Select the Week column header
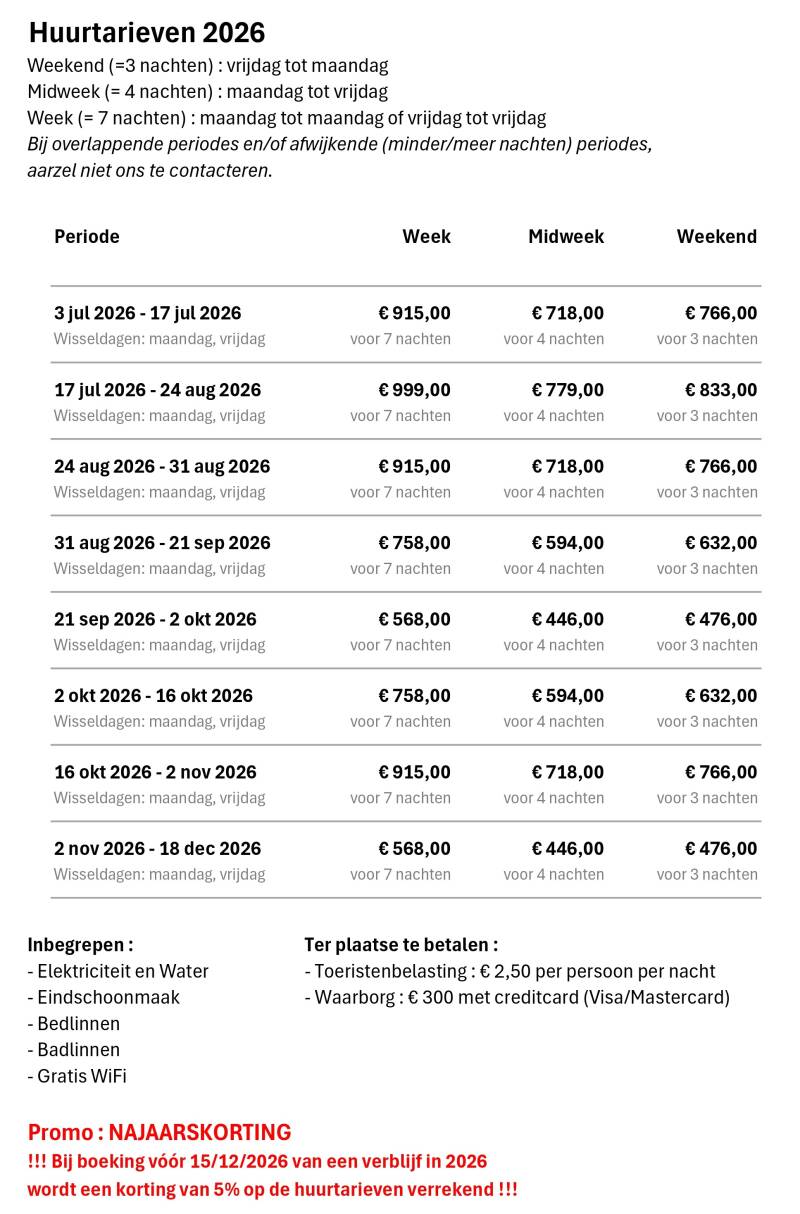 click(x=426, y=237)
